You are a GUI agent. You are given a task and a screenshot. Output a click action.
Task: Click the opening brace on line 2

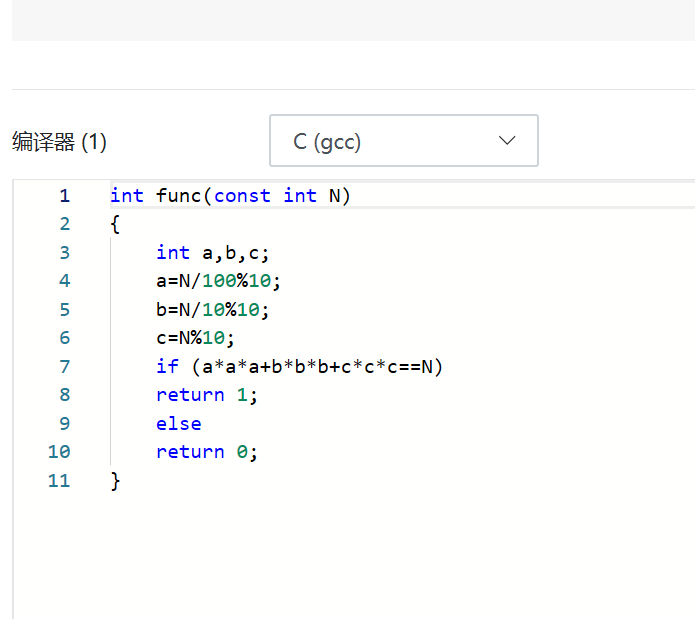[x=115, y=224]
